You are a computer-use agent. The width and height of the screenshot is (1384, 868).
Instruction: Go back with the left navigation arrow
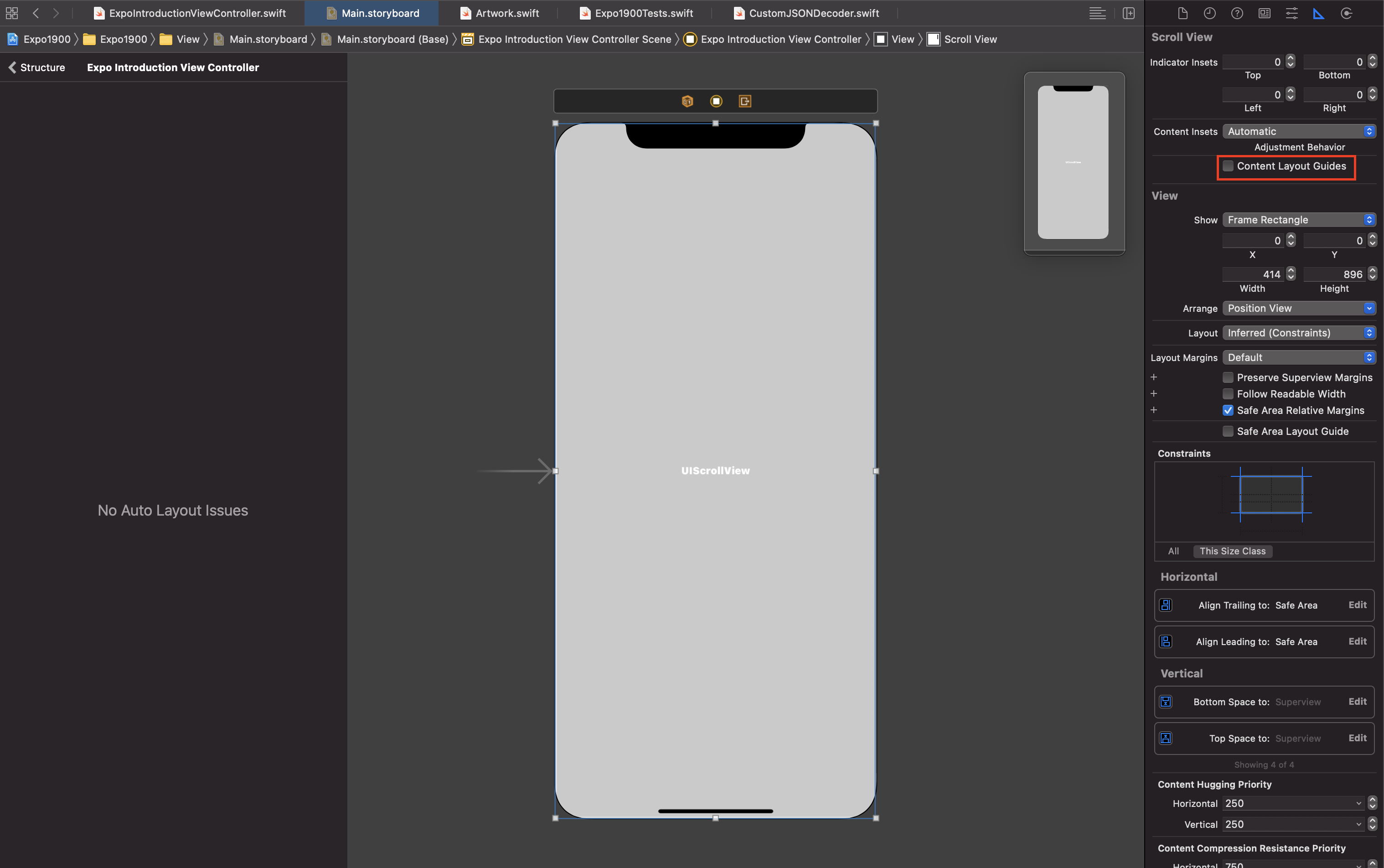[36, 13]
